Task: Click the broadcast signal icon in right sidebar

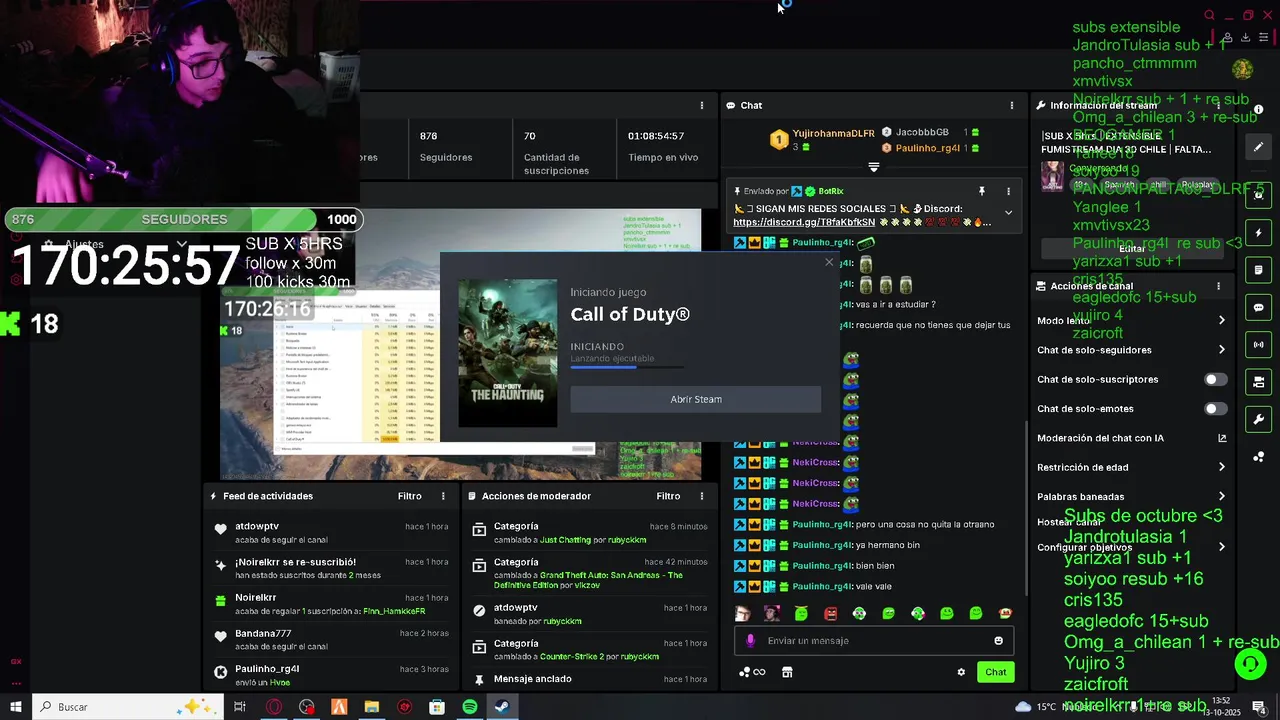Action: point(1259,345)
